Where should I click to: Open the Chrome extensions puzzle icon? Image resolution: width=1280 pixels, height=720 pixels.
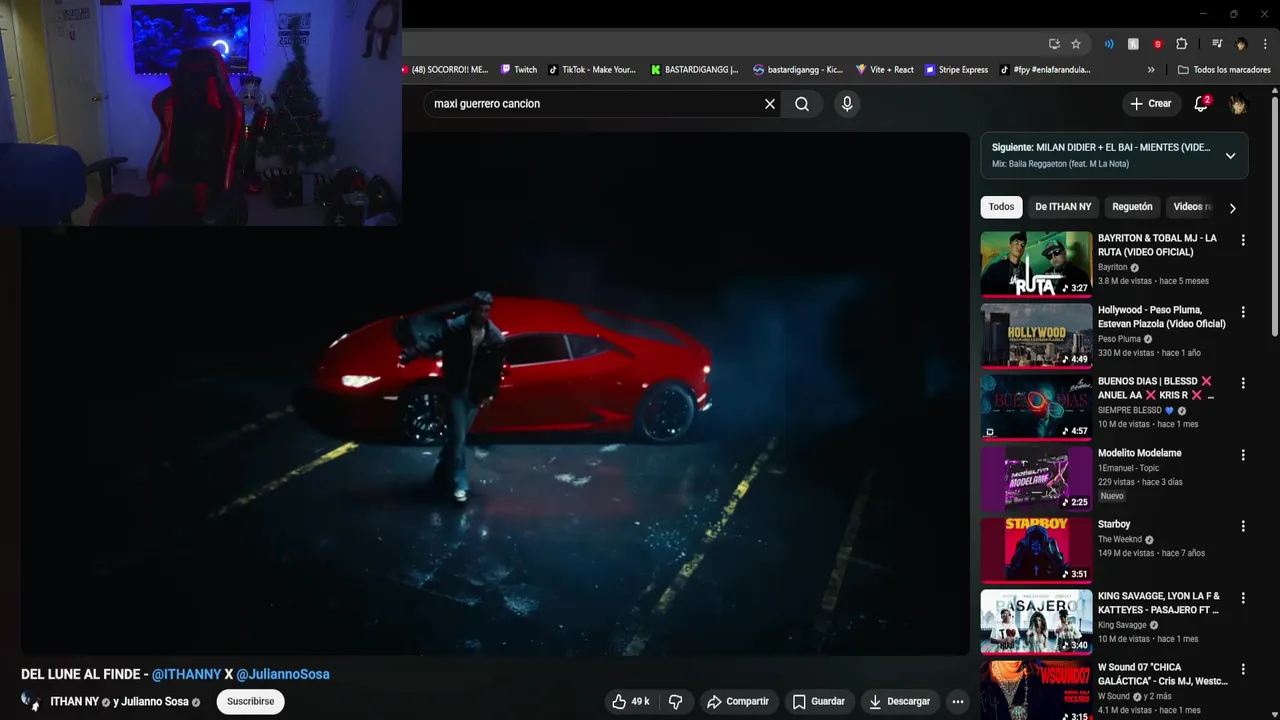coord(1182,44)
